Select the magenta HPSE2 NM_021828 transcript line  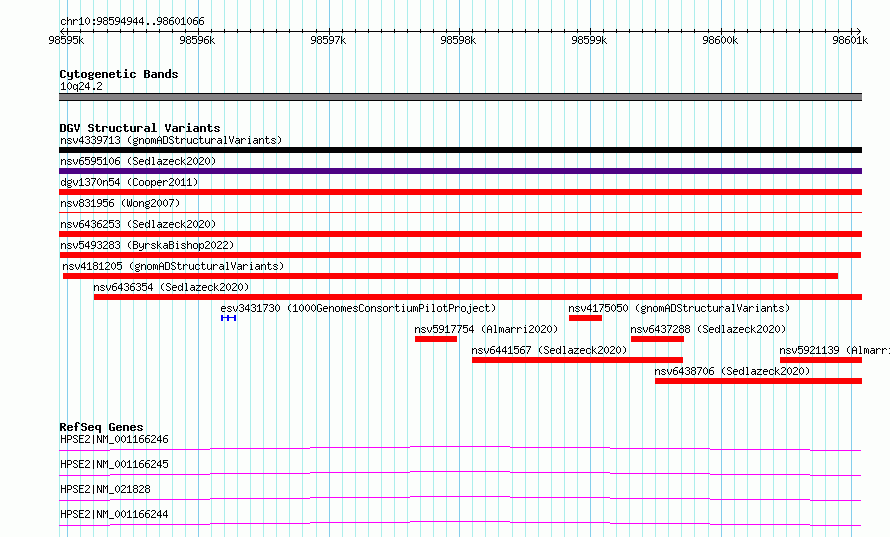point(460,498)
